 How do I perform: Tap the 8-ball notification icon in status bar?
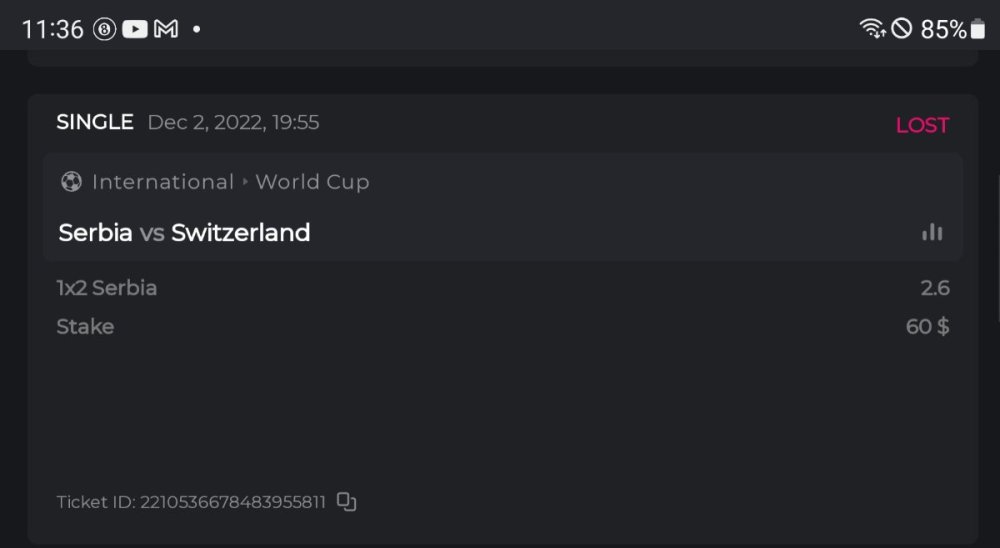[105, 29]
